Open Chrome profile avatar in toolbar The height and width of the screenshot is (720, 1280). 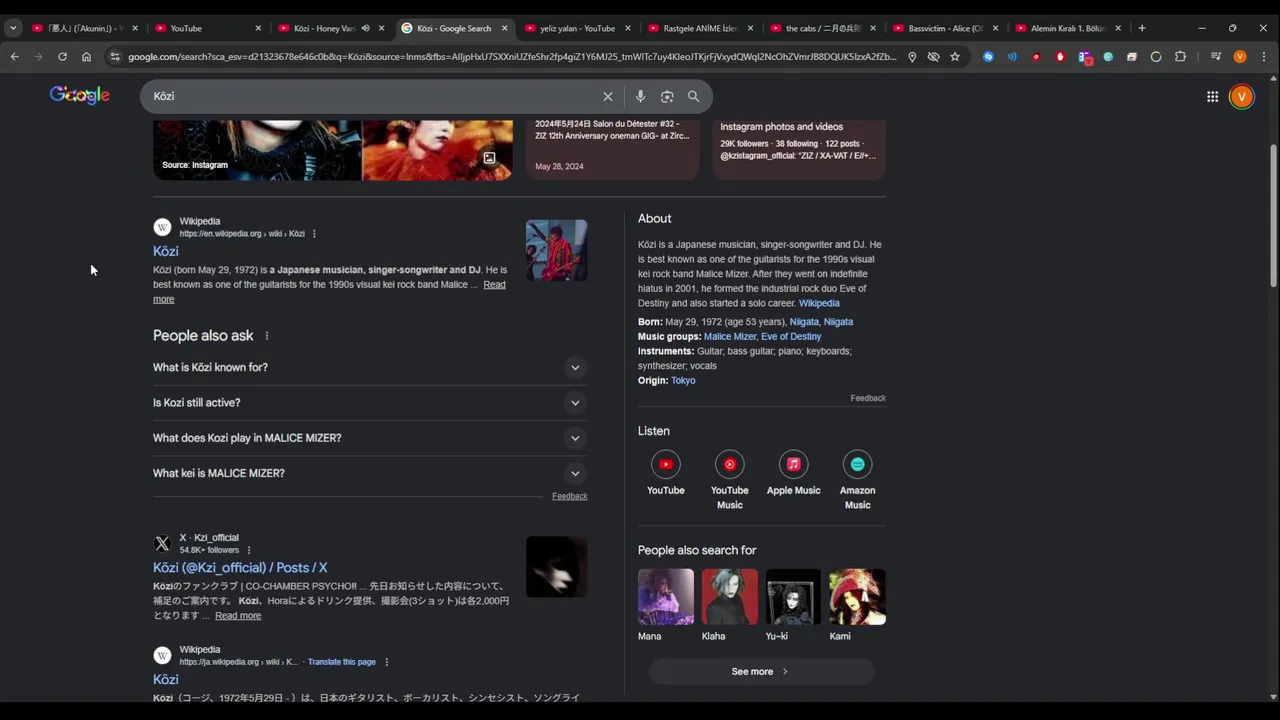(1240, 57)
